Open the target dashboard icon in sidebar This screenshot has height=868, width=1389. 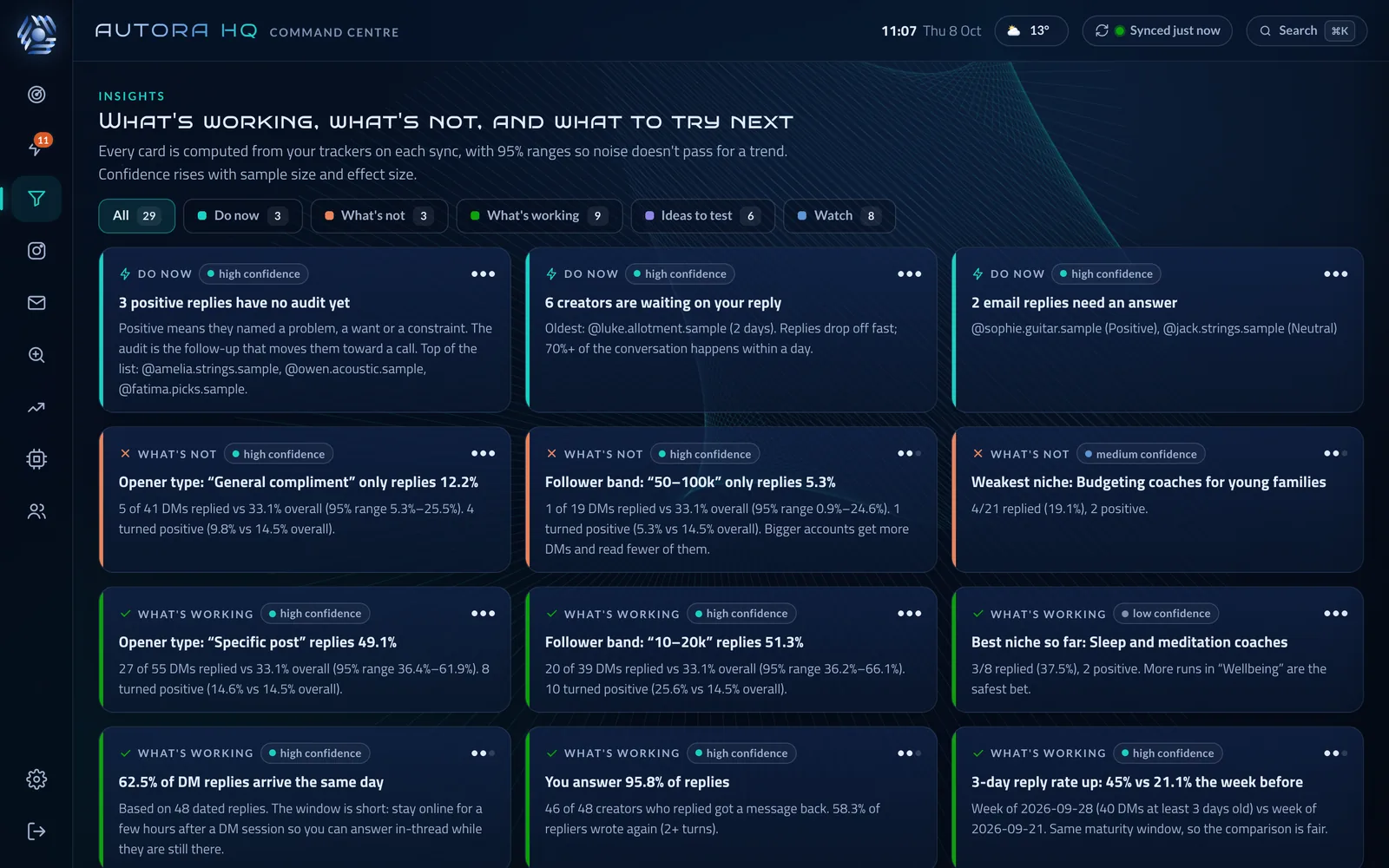click(36, 95)
